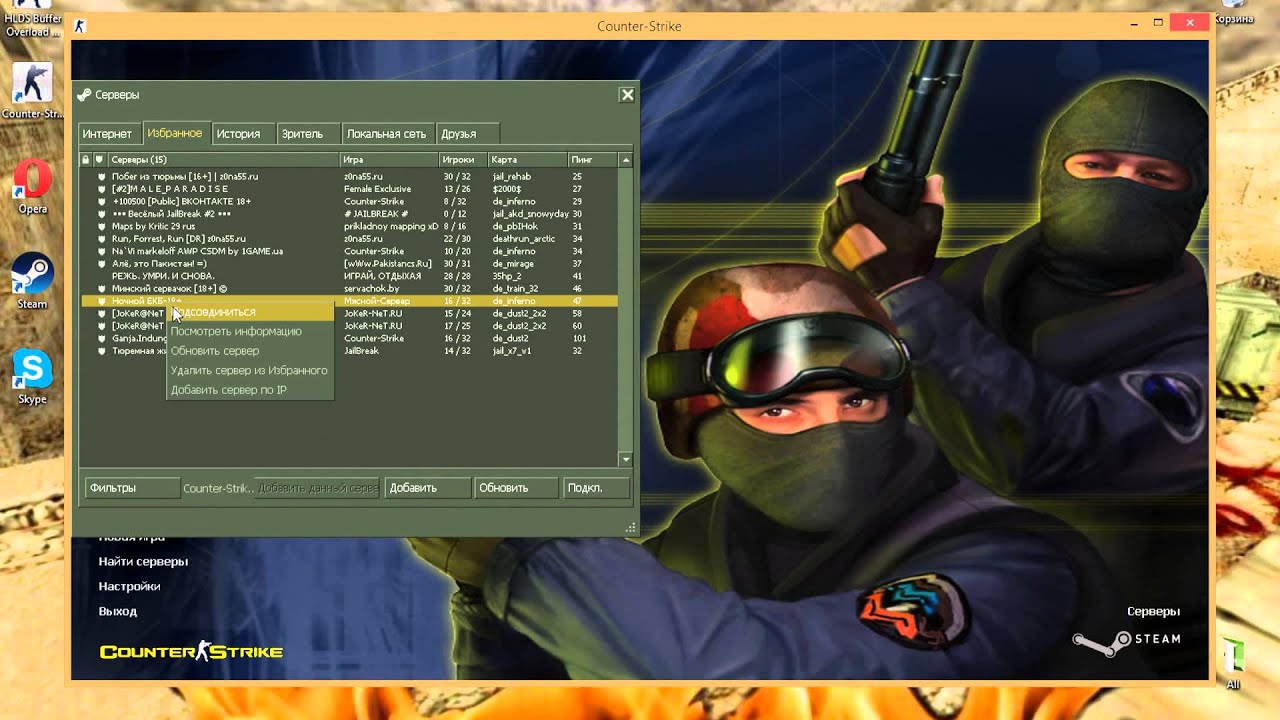Click the Добавить button
The image size is (1280, 720).
pyautogui.click(x=427, y=488)
